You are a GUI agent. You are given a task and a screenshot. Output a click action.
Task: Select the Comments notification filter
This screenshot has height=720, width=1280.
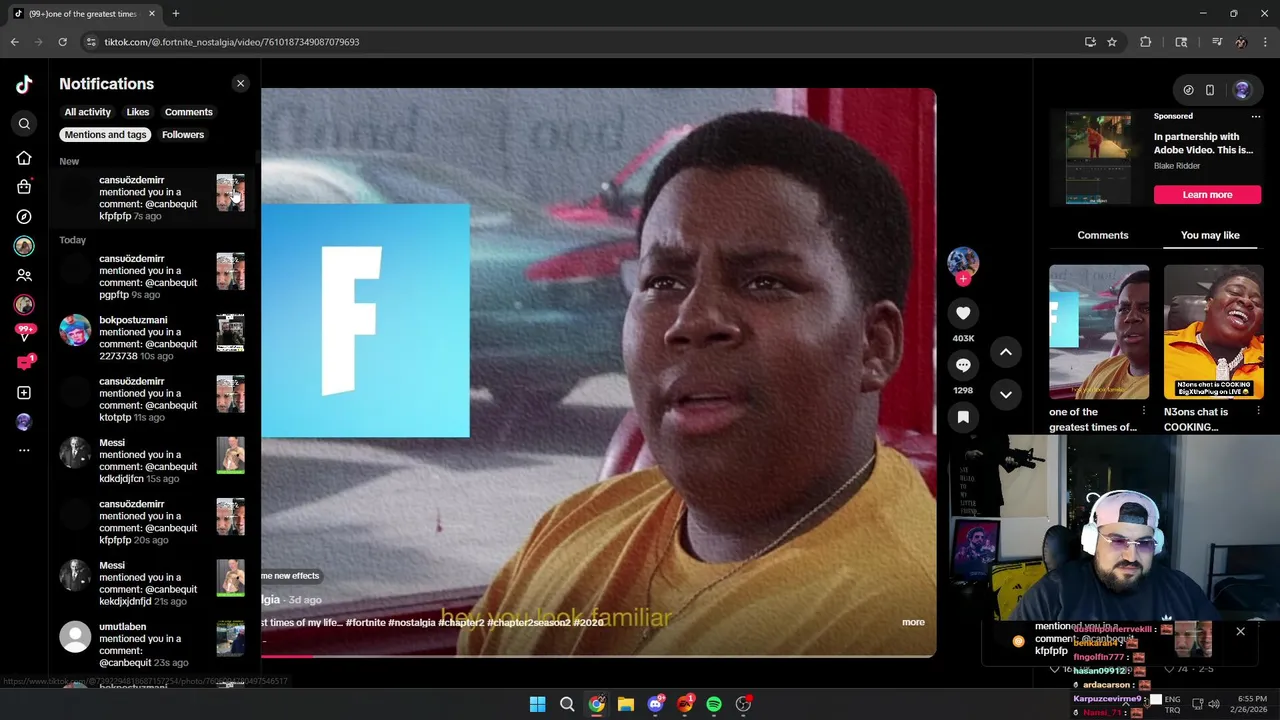189,112
